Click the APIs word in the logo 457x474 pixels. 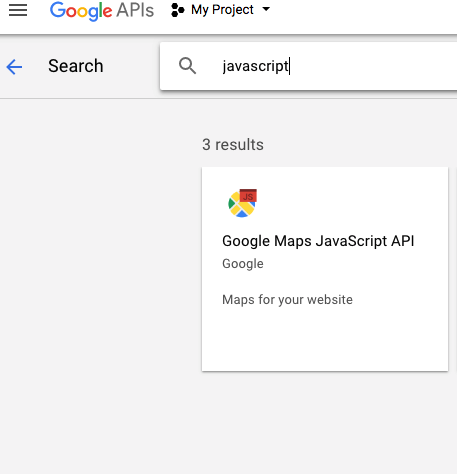135,10
